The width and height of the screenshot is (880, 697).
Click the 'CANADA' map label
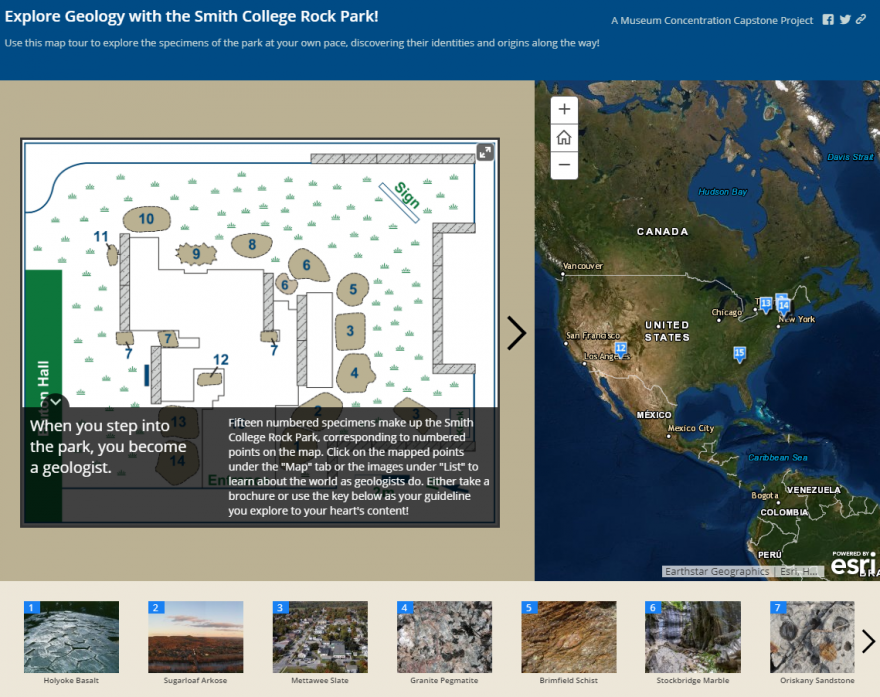pyautogui.click(x=662, y=231)
